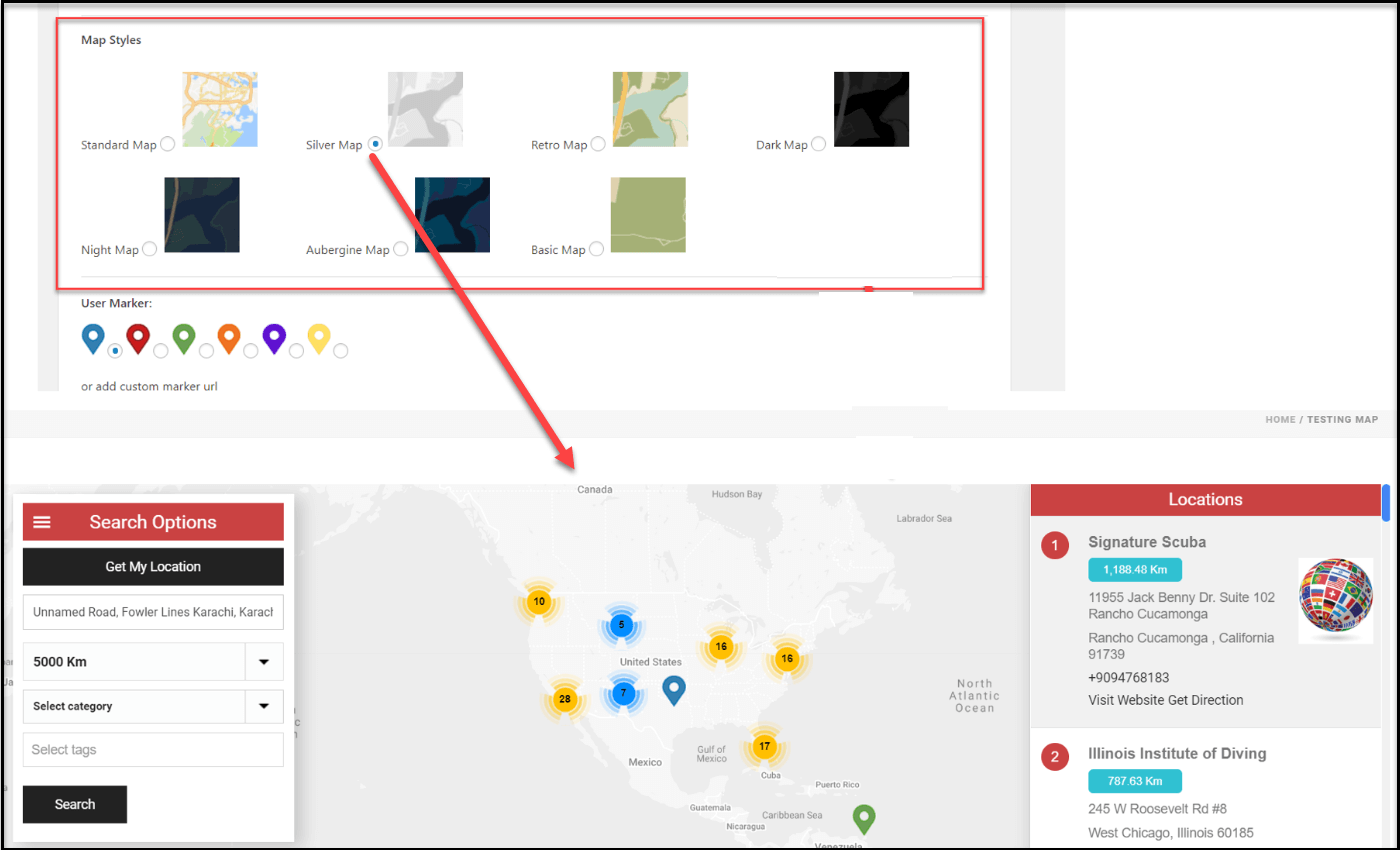
Task: Choose the green user marker radio button
Action: point(206,351)
